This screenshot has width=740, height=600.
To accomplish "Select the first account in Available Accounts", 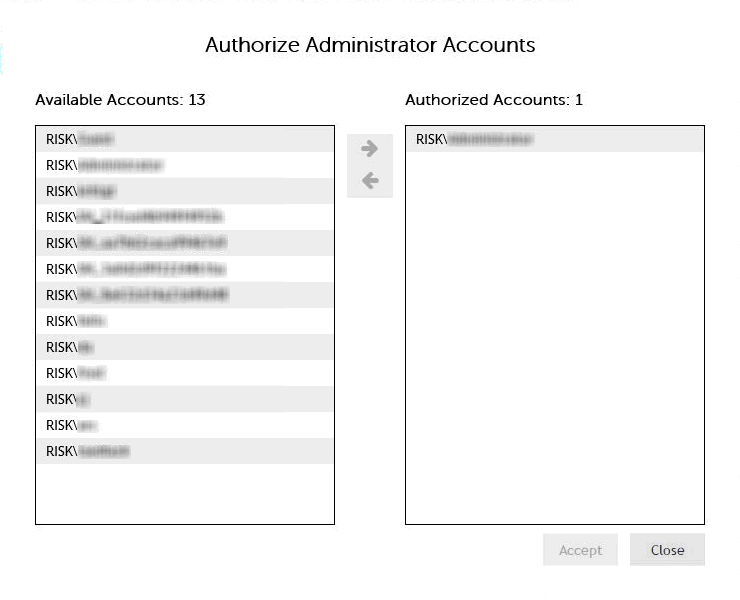I will point(184,139).
